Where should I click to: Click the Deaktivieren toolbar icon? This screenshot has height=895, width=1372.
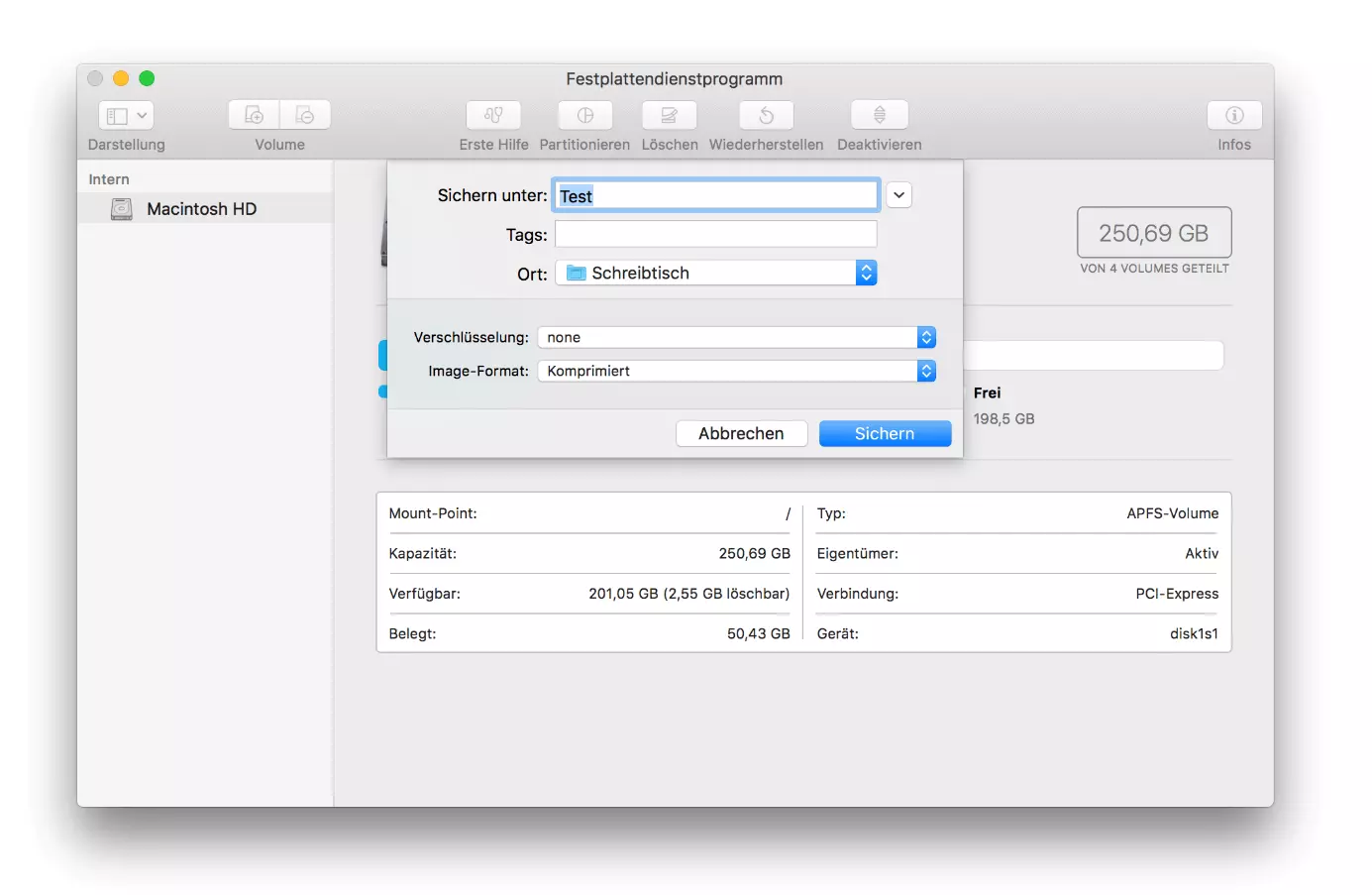(879, 116)
